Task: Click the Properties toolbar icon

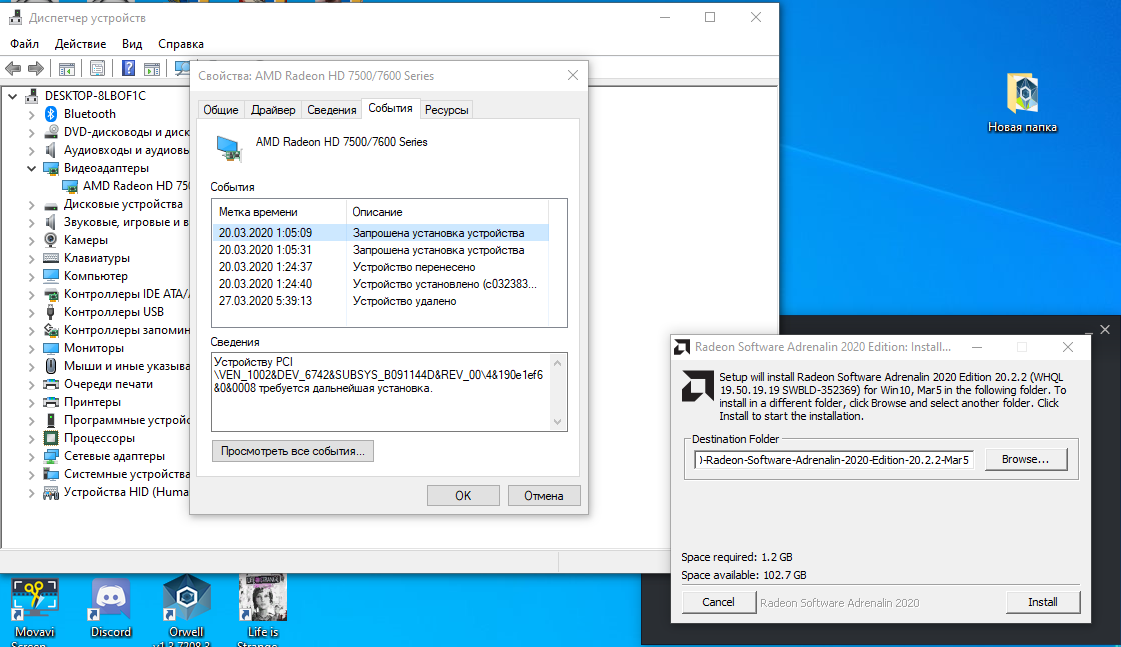Action: 97,69
